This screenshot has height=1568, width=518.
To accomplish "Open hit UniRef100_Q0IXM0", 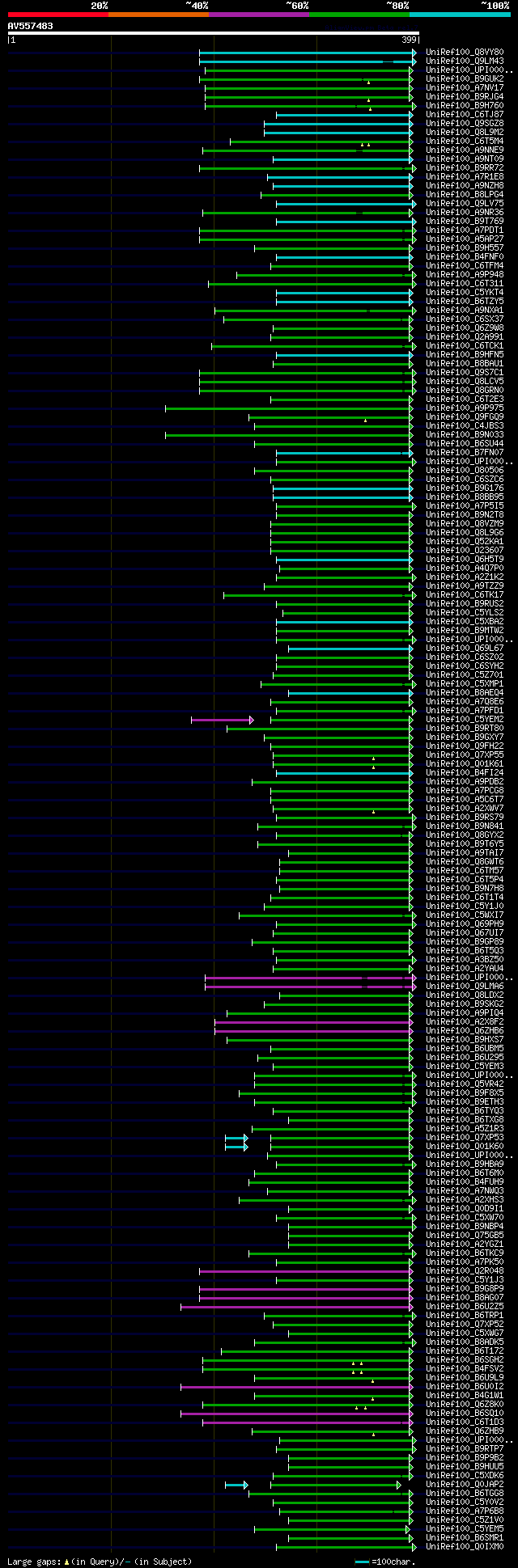I will point(465,1547).
